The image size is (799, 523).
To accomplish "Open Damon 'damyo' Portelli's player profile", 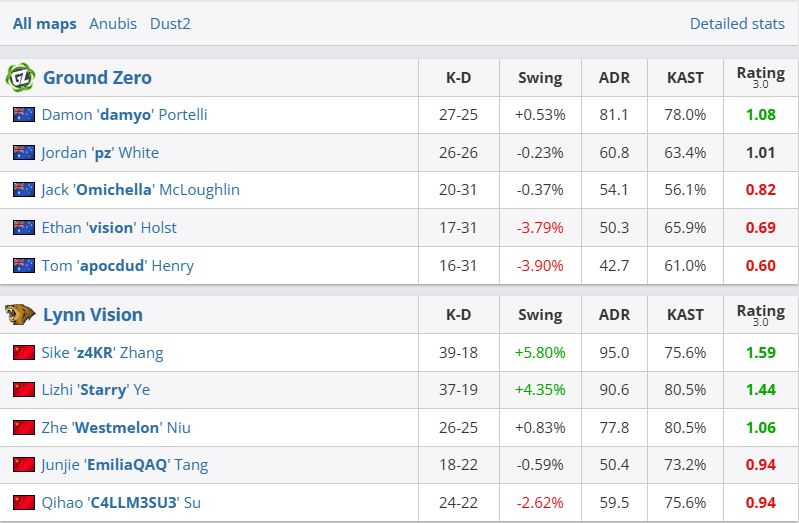I will (x=125, y=115).
